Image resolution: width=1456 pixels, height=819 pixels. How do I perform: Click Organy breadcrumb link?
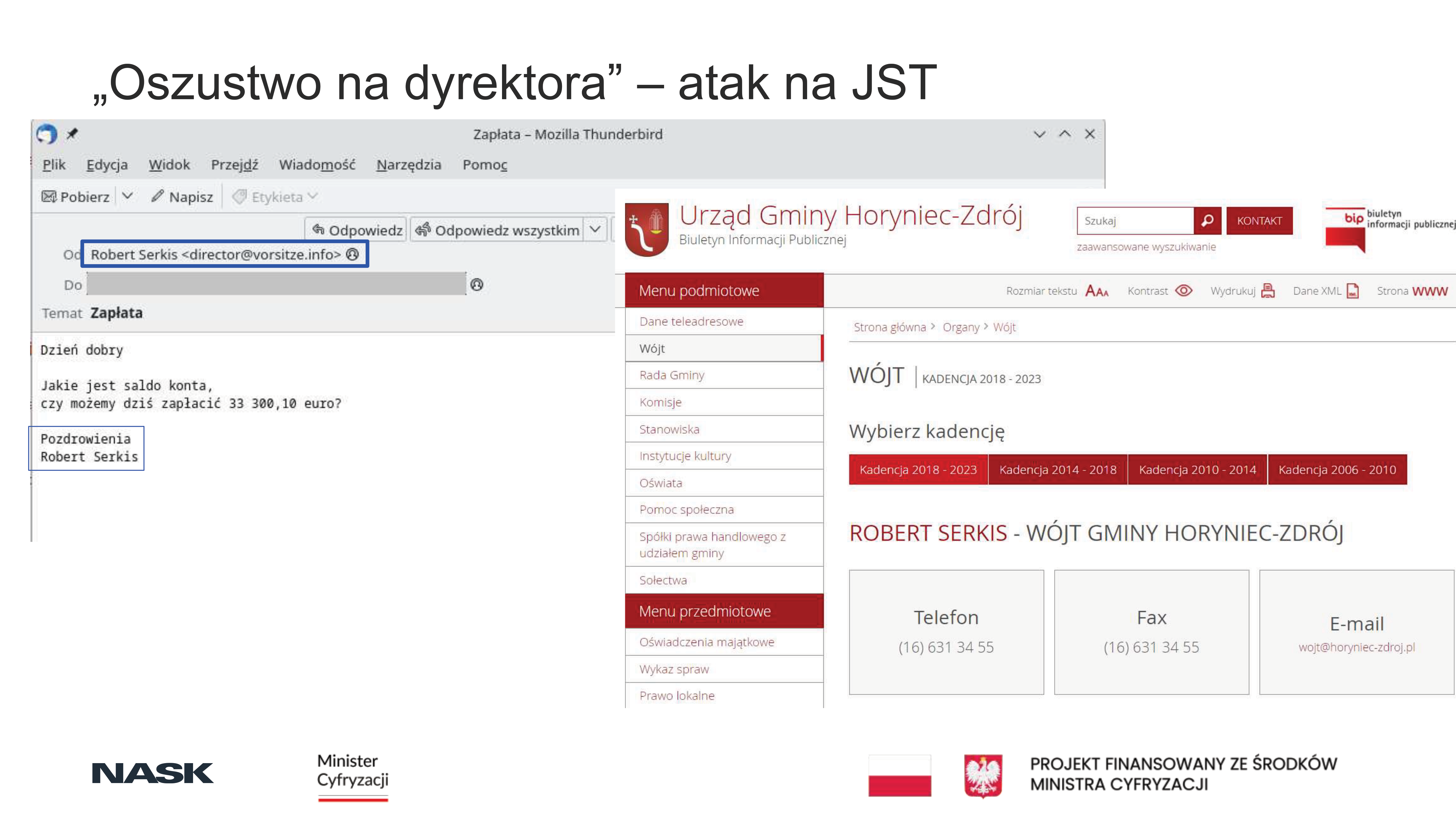click(961, 327)
